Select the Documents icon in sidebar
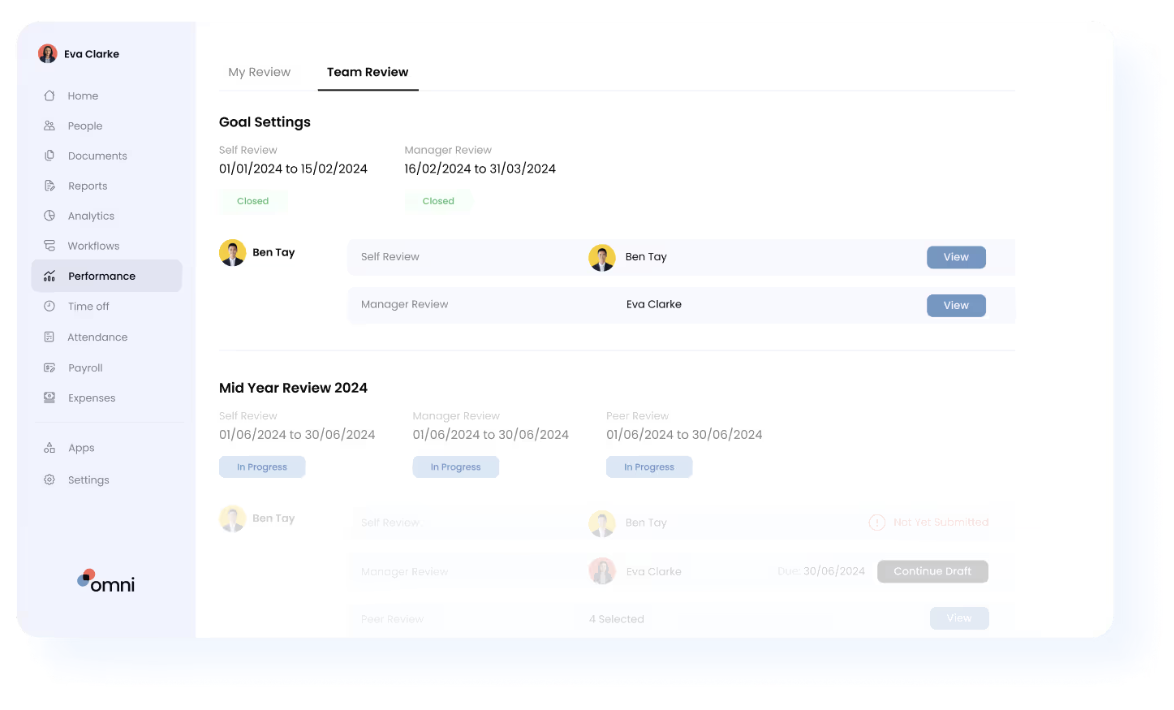The width and height of the screenshot is (1174, 710). [49, 156]
